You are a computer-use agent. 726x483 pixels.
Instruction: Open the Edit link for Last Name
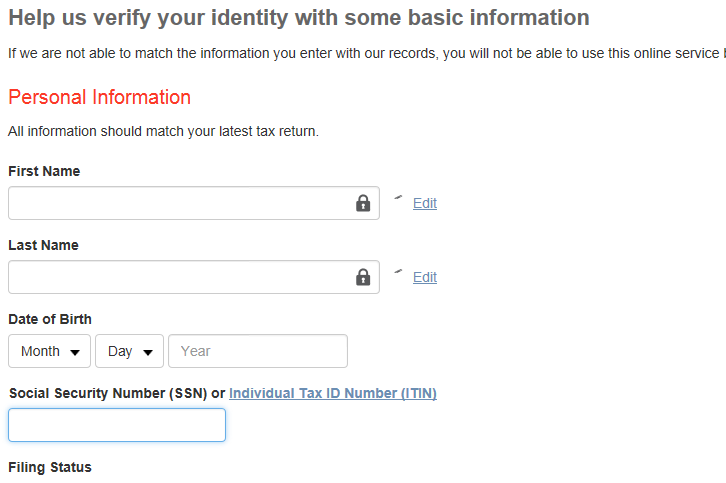425,277
